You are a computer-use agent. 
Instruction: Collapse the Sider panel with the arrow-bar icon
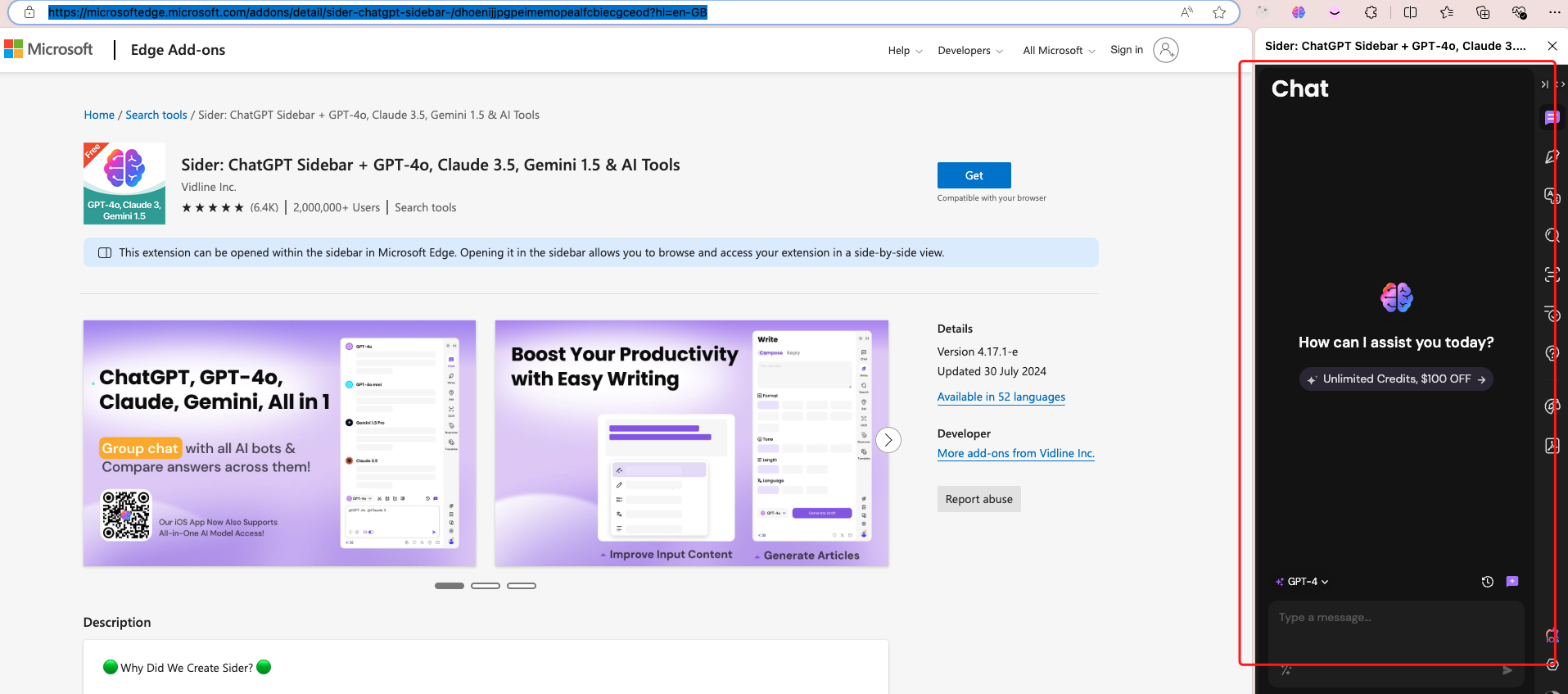coord(1544,84)
